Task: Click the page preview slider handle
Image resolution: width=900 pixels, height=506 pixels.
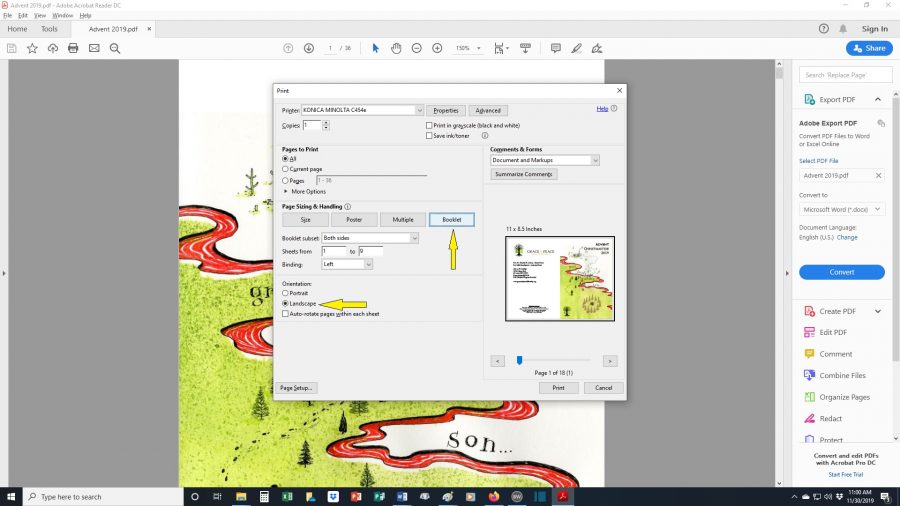Action: 520,360
